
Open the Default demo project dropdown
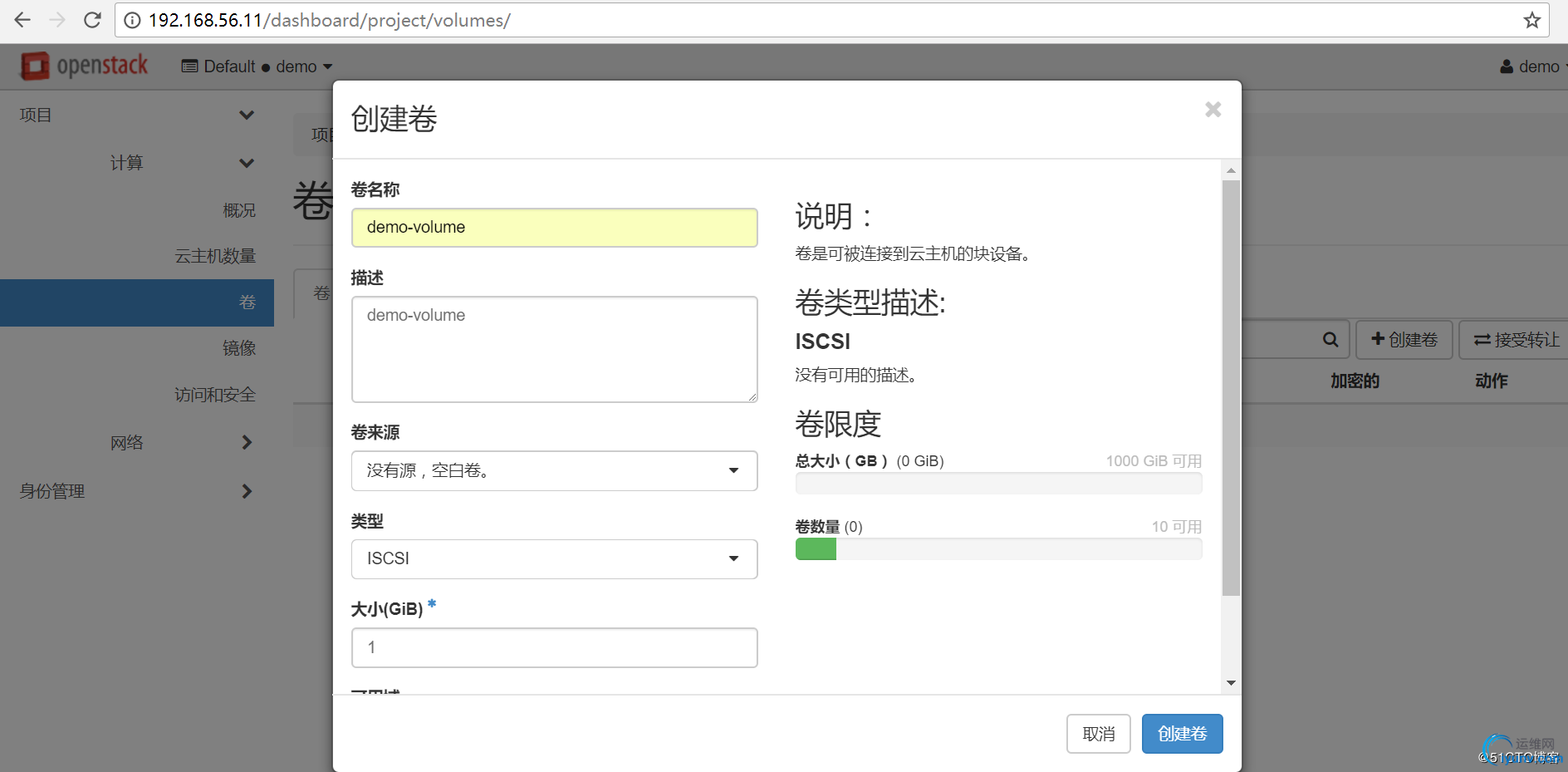pos(257,66)
